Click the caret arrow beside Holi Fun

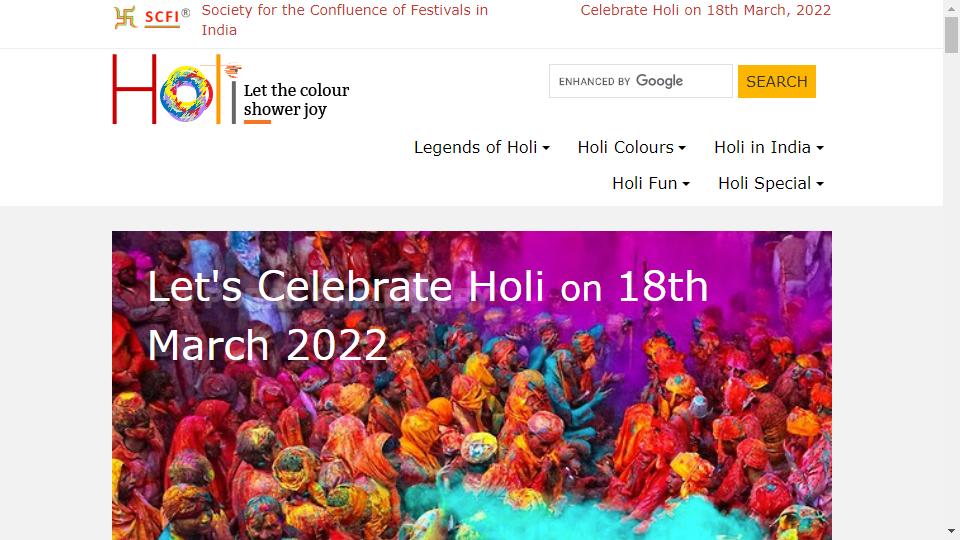click(686, 184)
